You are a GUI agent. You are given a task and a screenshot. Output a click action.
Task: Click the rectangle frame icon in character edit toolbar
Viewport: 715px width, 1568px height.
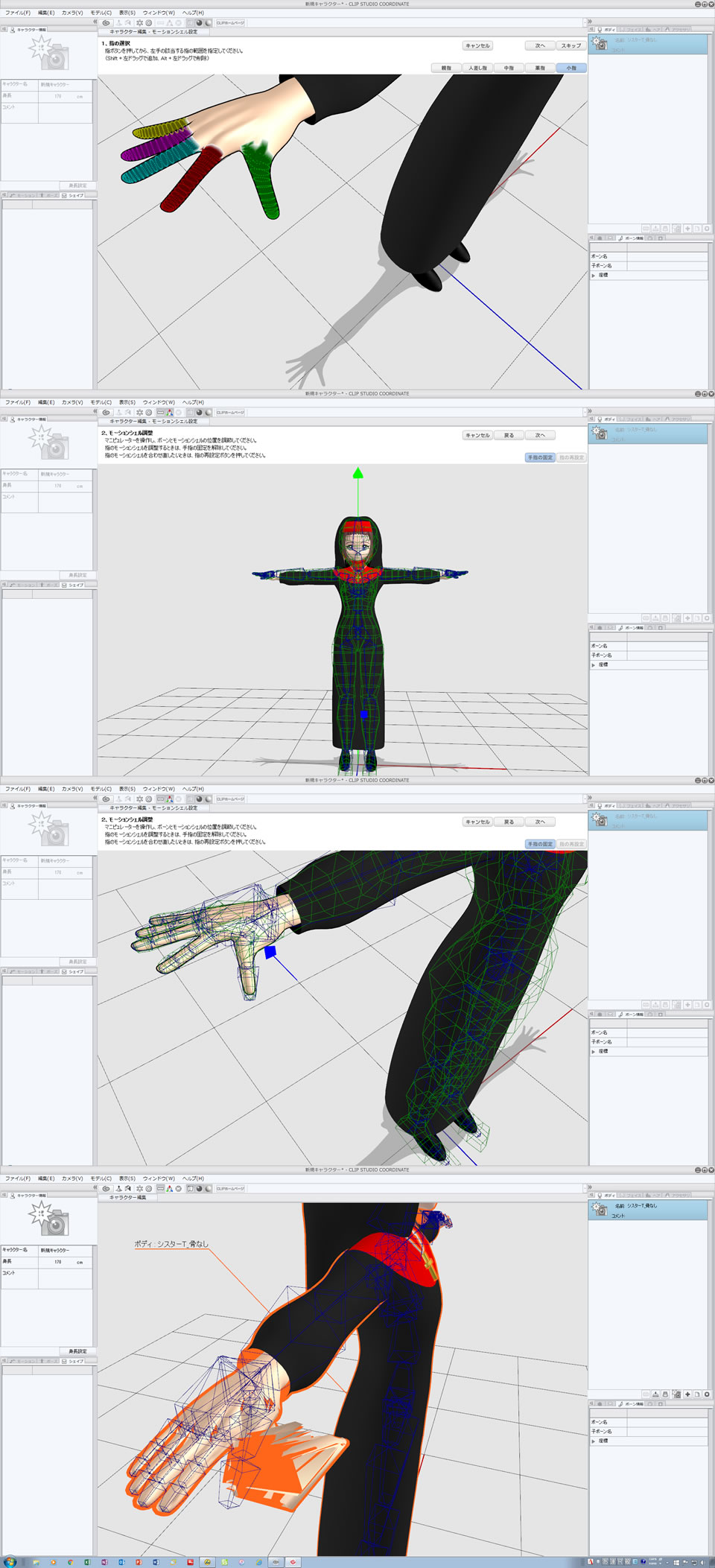coord(160,1188)
